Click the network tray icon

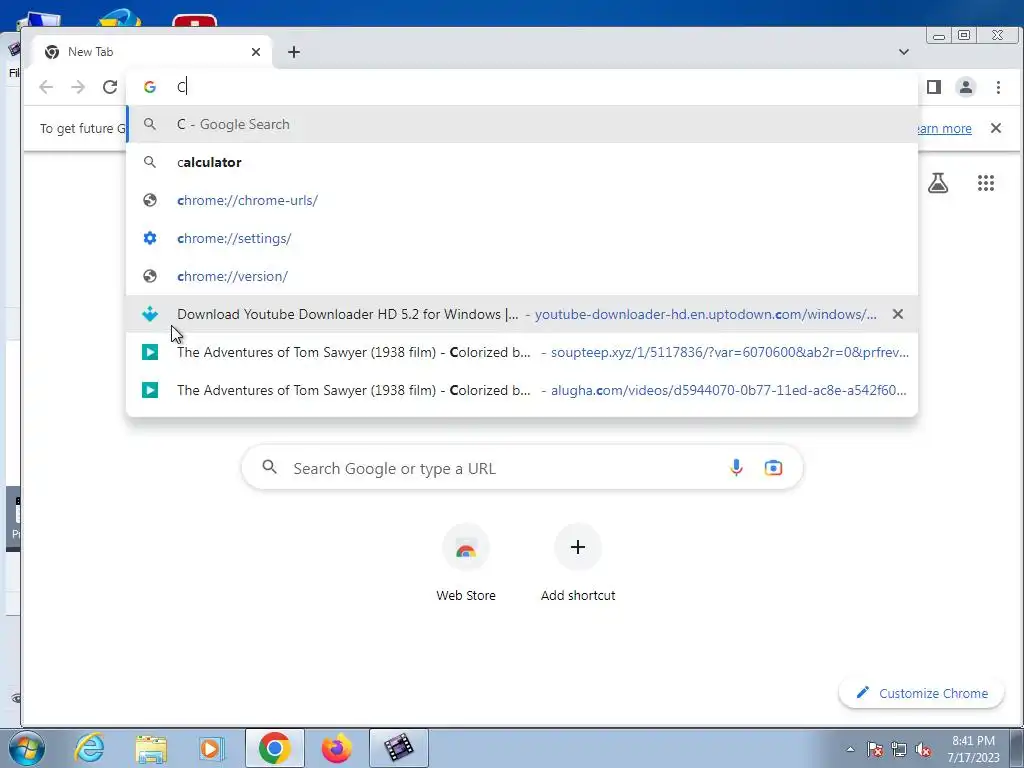tap(899, 750)
